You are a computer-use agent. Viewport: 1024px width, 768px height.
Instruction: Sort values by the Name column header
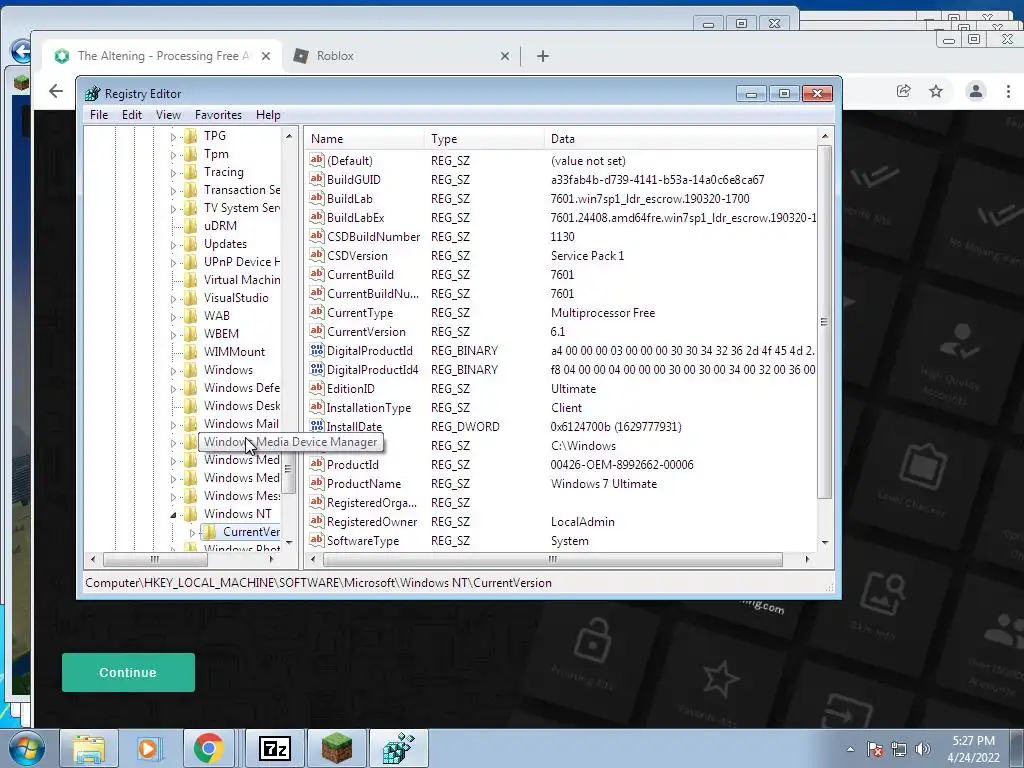[x=366, y=138]
